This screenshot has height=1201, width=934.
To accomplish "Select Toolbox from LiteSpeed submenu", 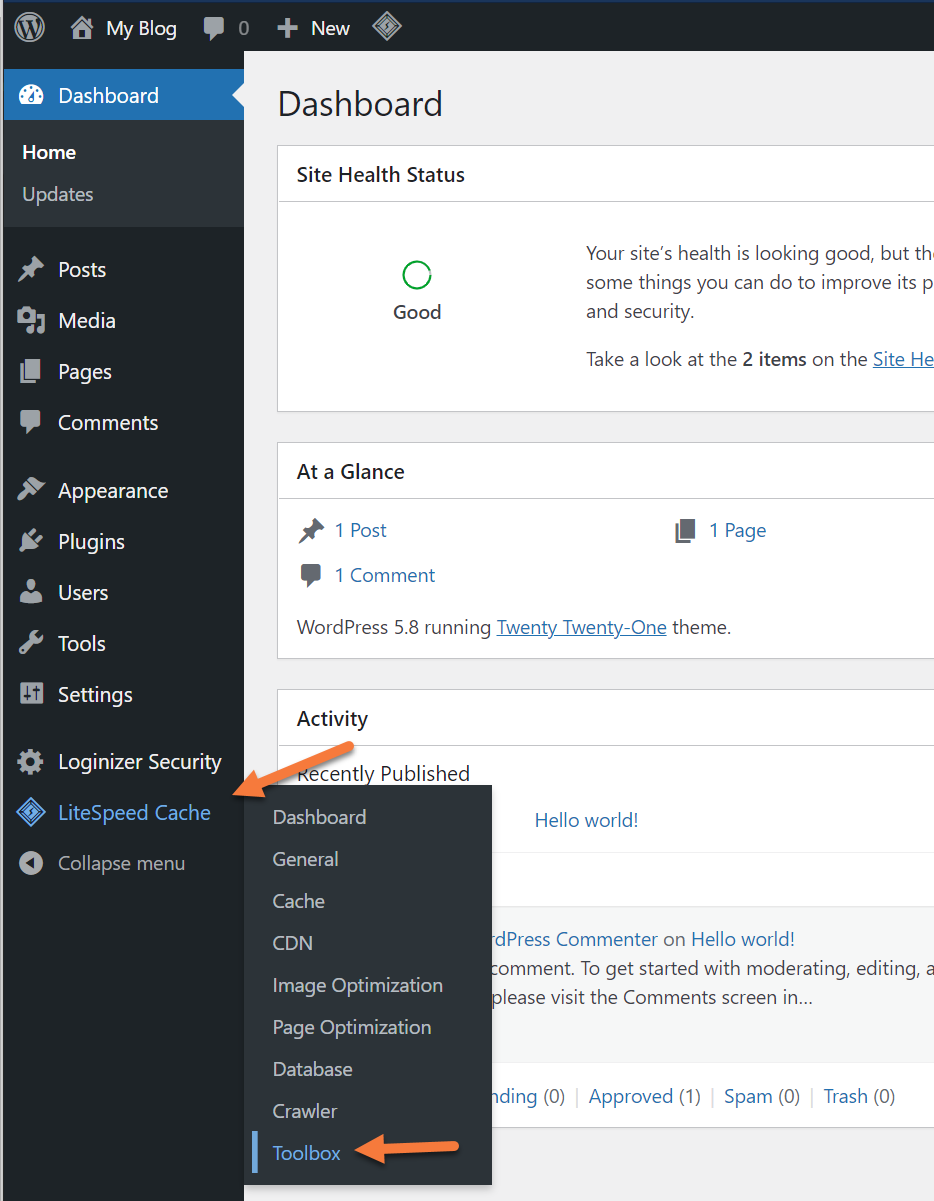I will click(x=306, y=1153).
